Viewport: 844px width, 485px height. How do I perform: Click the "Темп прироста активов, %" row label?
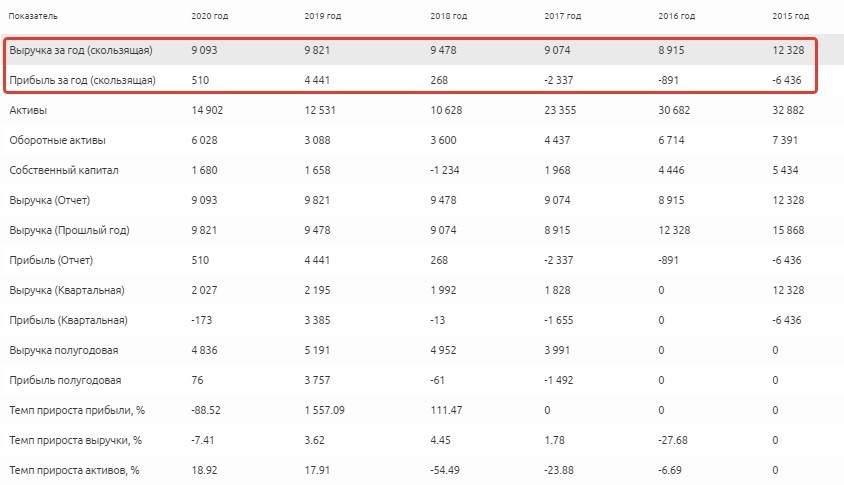coord(74,470)
